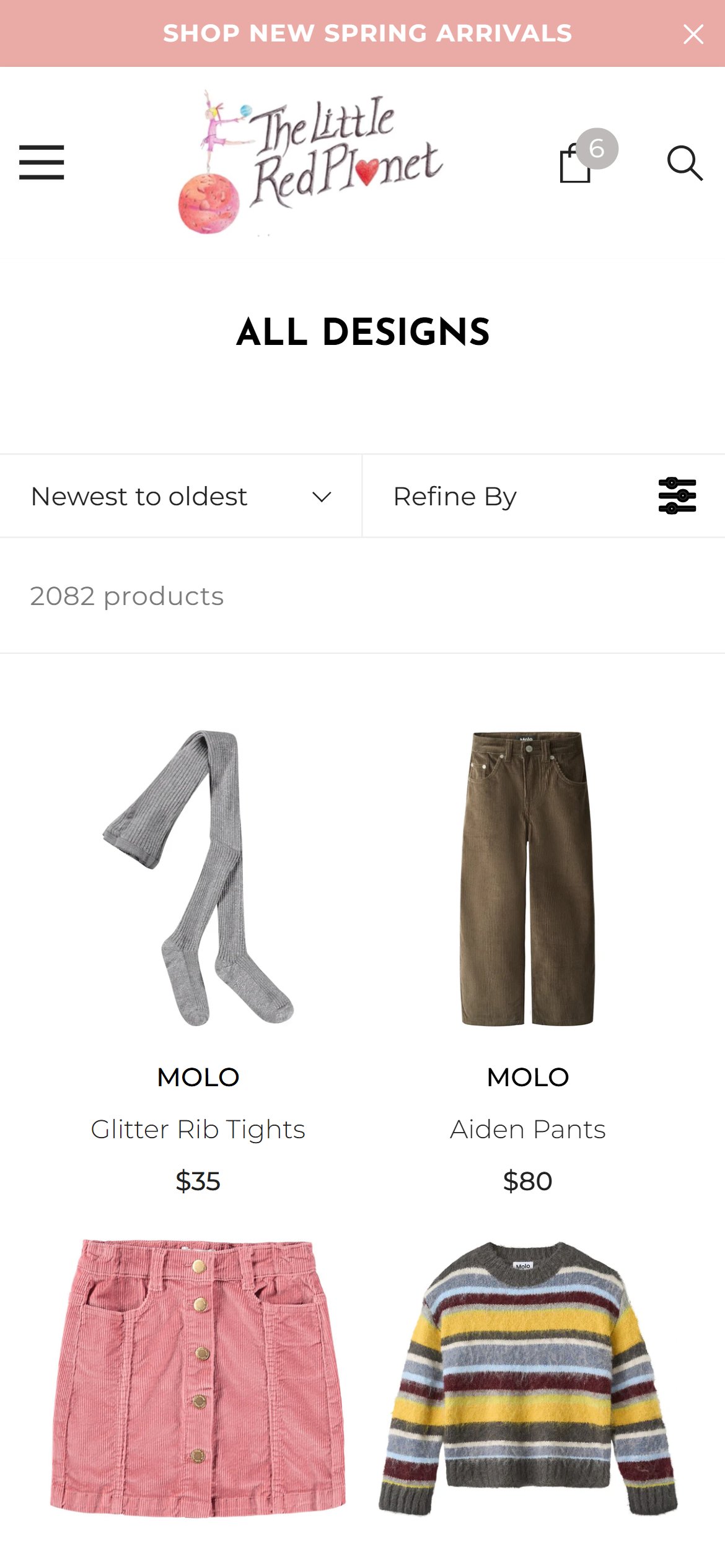Open the Aiden Pants product title
This screenshot has width=725, height=1568.
coord(527,1130)
